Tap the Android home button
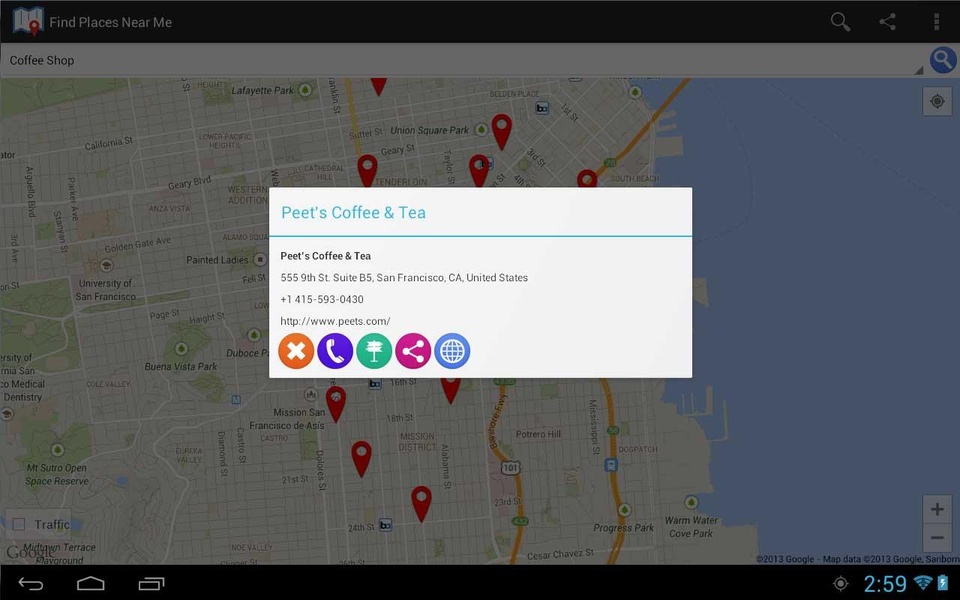Image resolution: width=960 pixels, height=600 pixels. point(91,583)
